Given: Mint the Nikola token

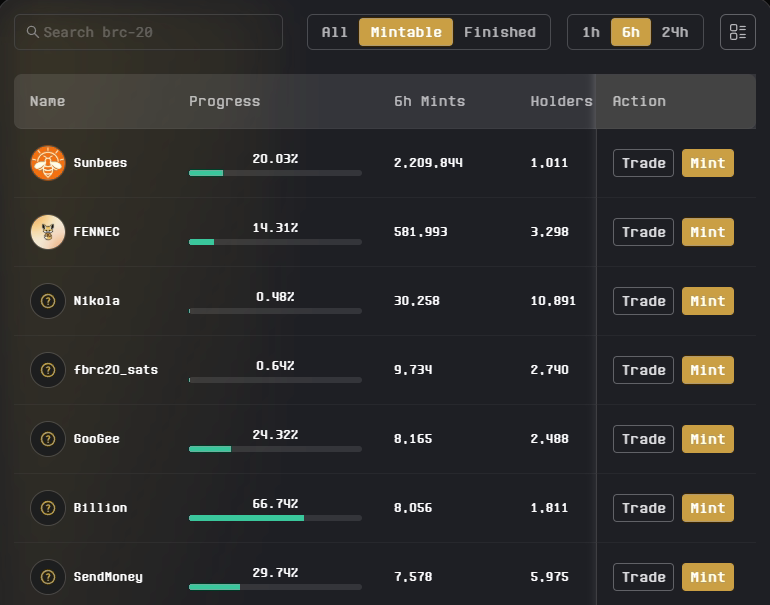Looking at the screenshot, I should coord(708,301).
